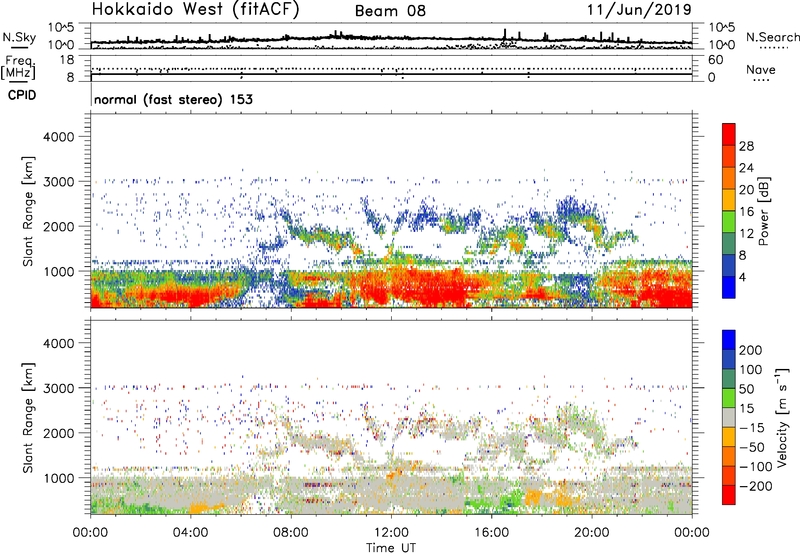The height and width of the screenshot is (554, 800).
Task: Click the "100" label on Velocity colorbar
Action: click(751, 370)
